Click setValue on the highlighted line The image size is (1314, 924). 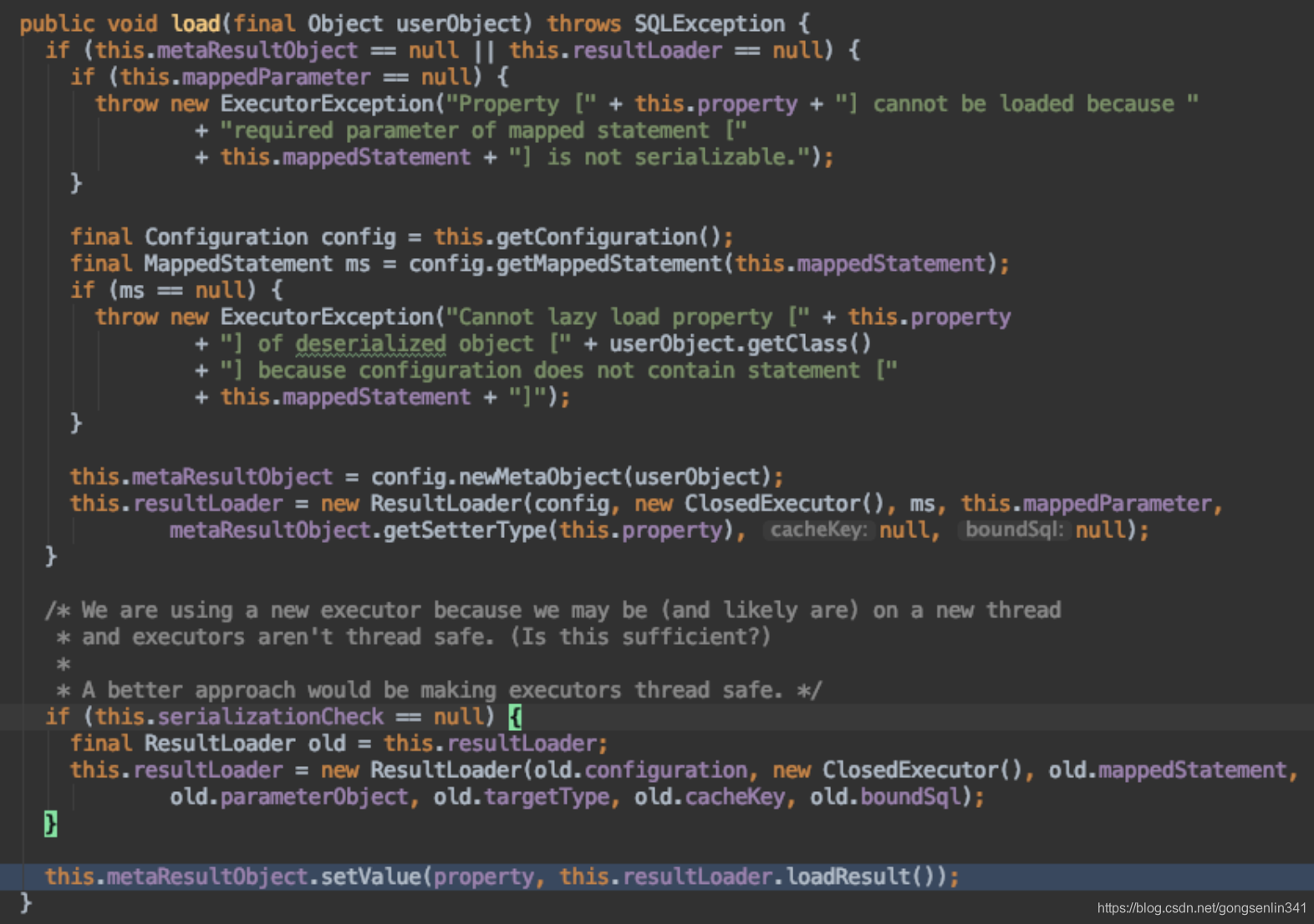[x=371, y=876]
